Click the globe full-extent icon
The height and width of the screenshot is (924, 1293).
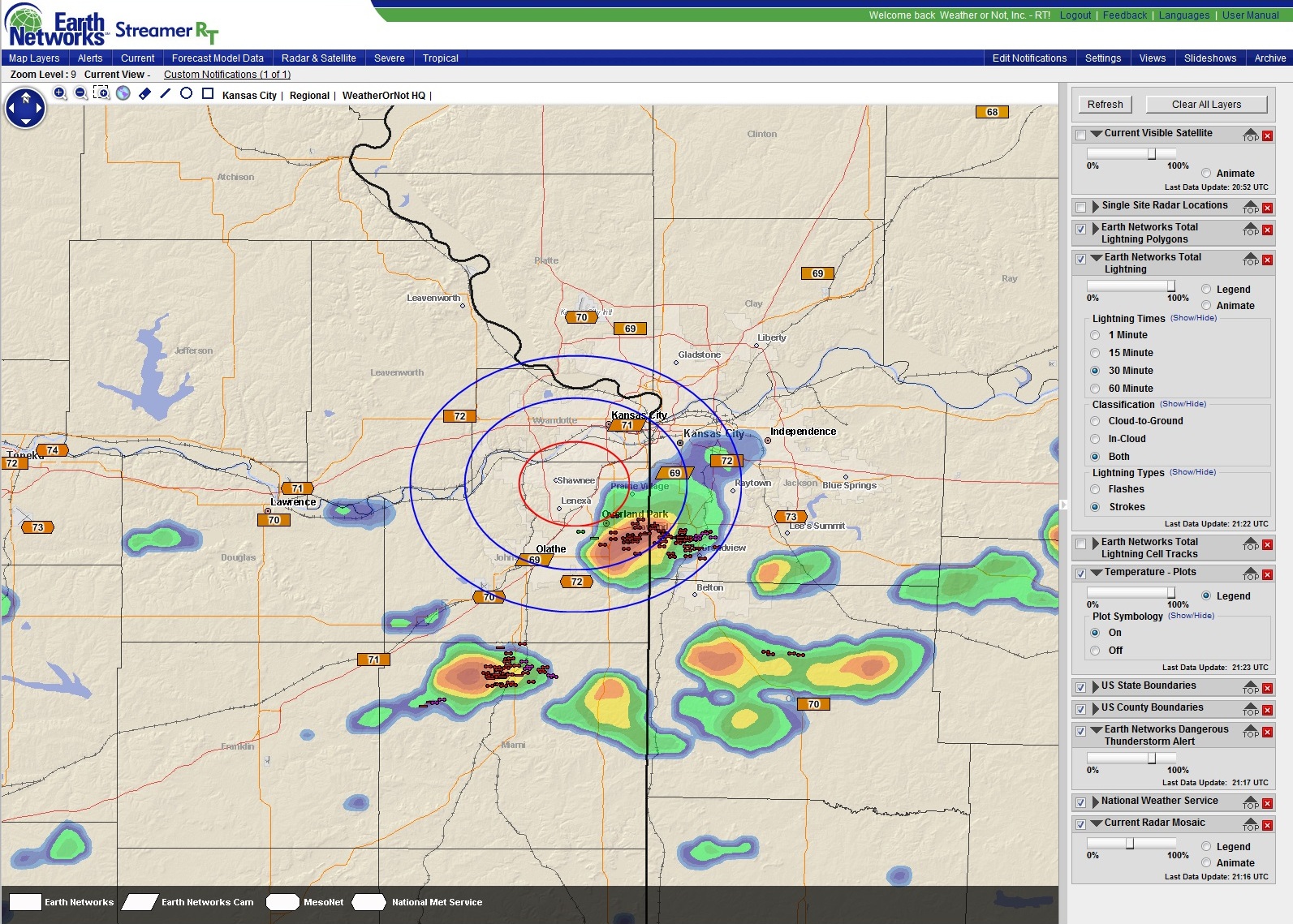[123, 93]
